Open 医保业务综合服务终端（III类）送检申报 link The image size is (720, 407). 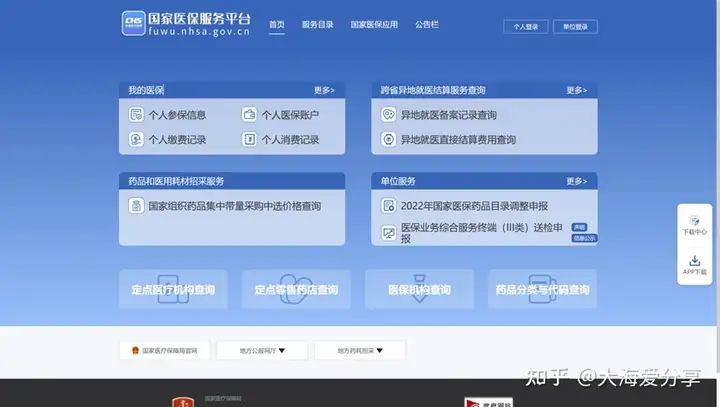point(482,233)
